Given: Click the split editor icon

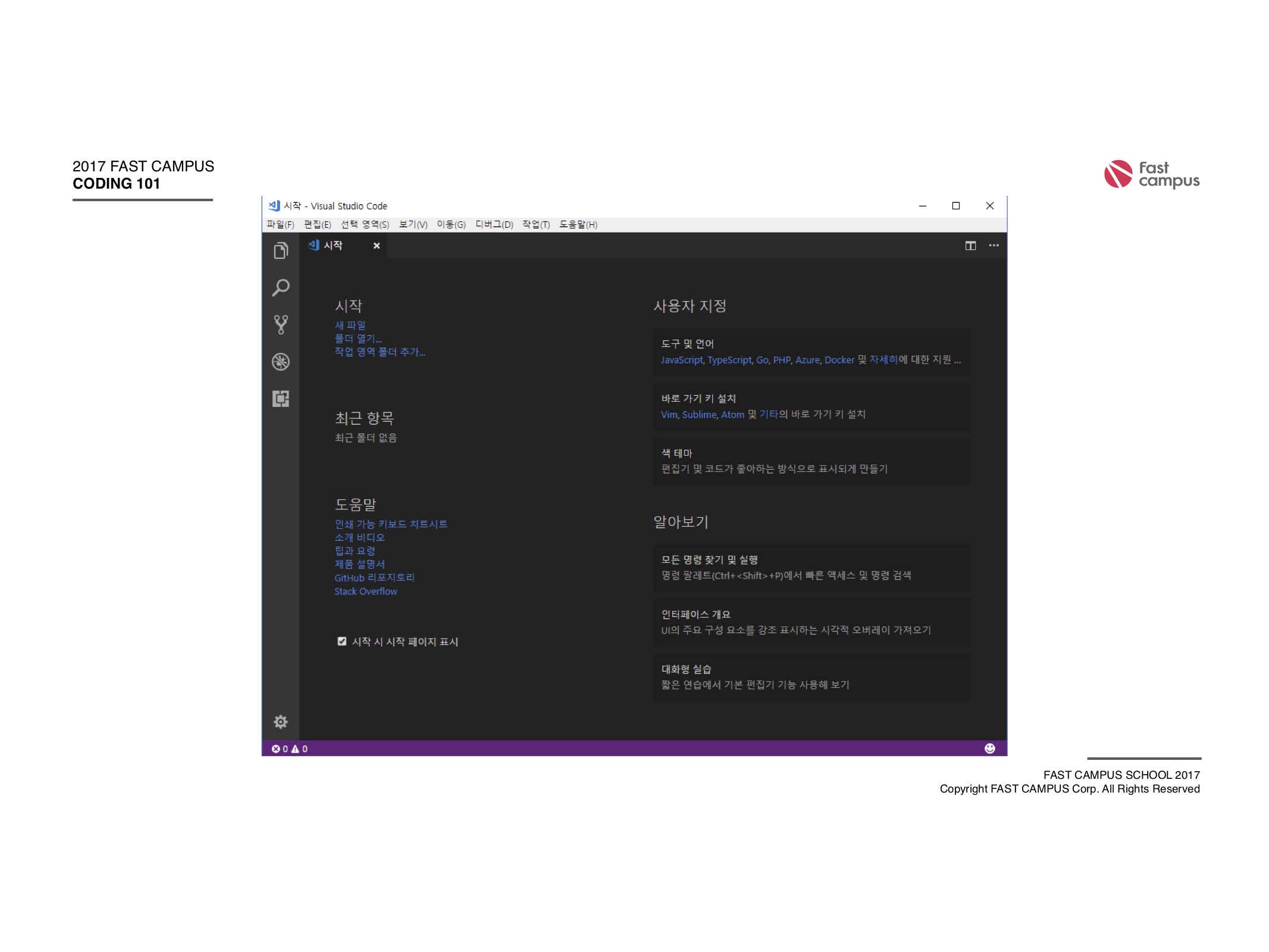Looking at the screenshot, I should [970, 246].
